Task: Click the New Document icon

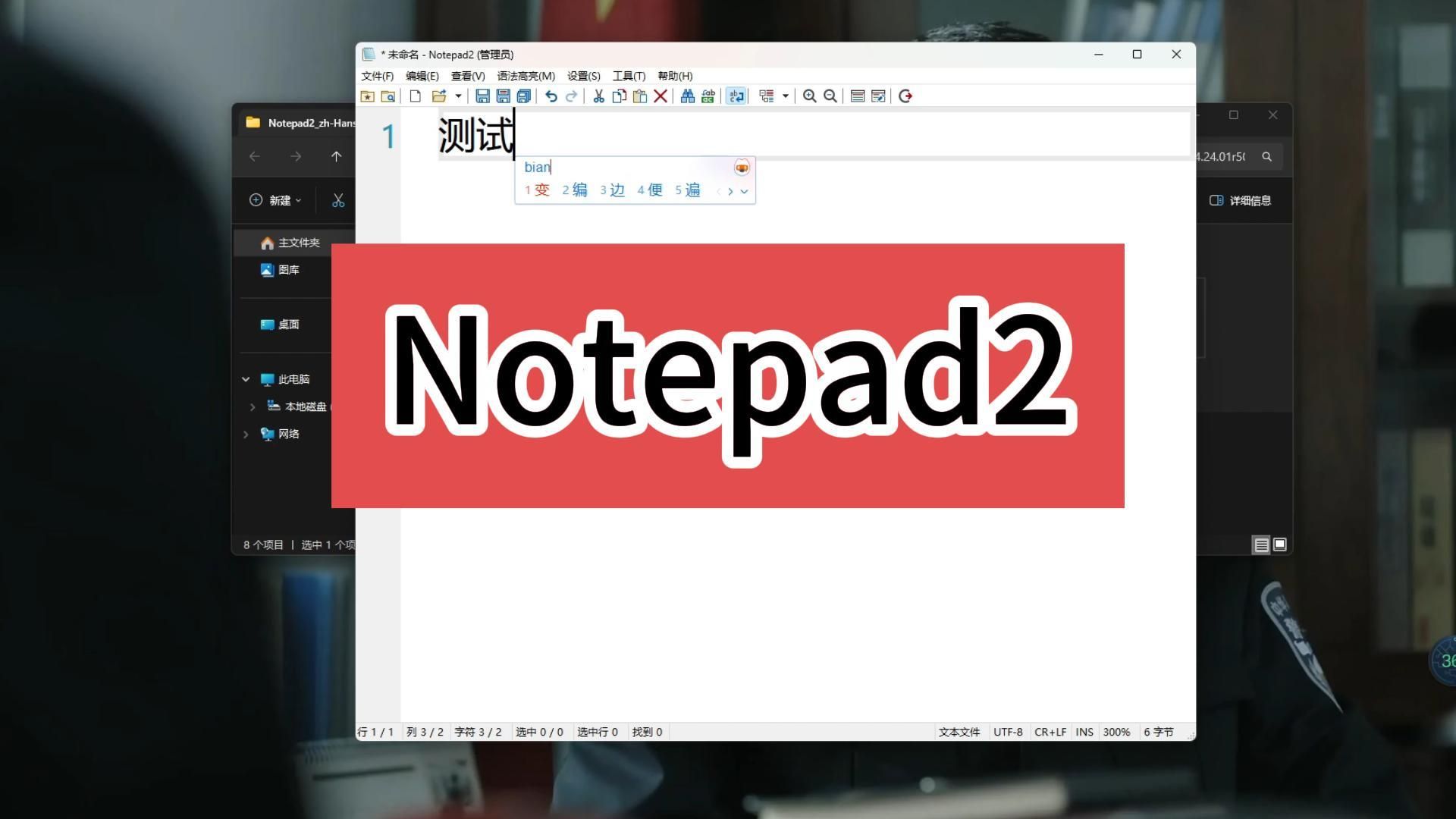Action: point(414,96)
